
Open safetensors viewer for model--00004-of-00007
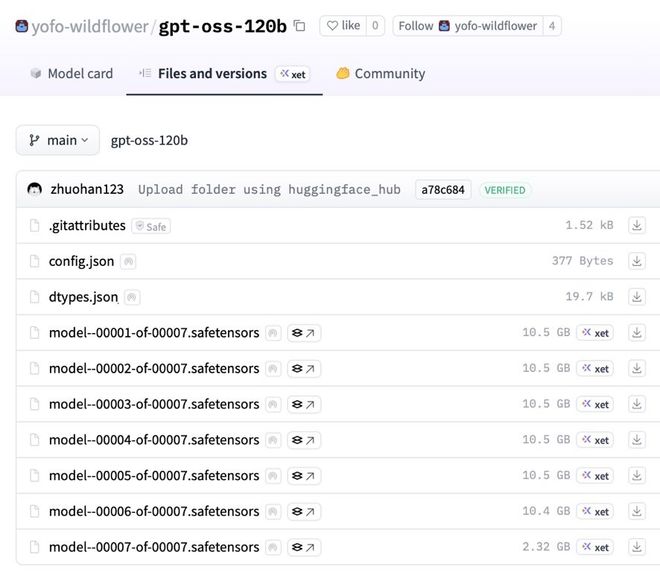304,440
